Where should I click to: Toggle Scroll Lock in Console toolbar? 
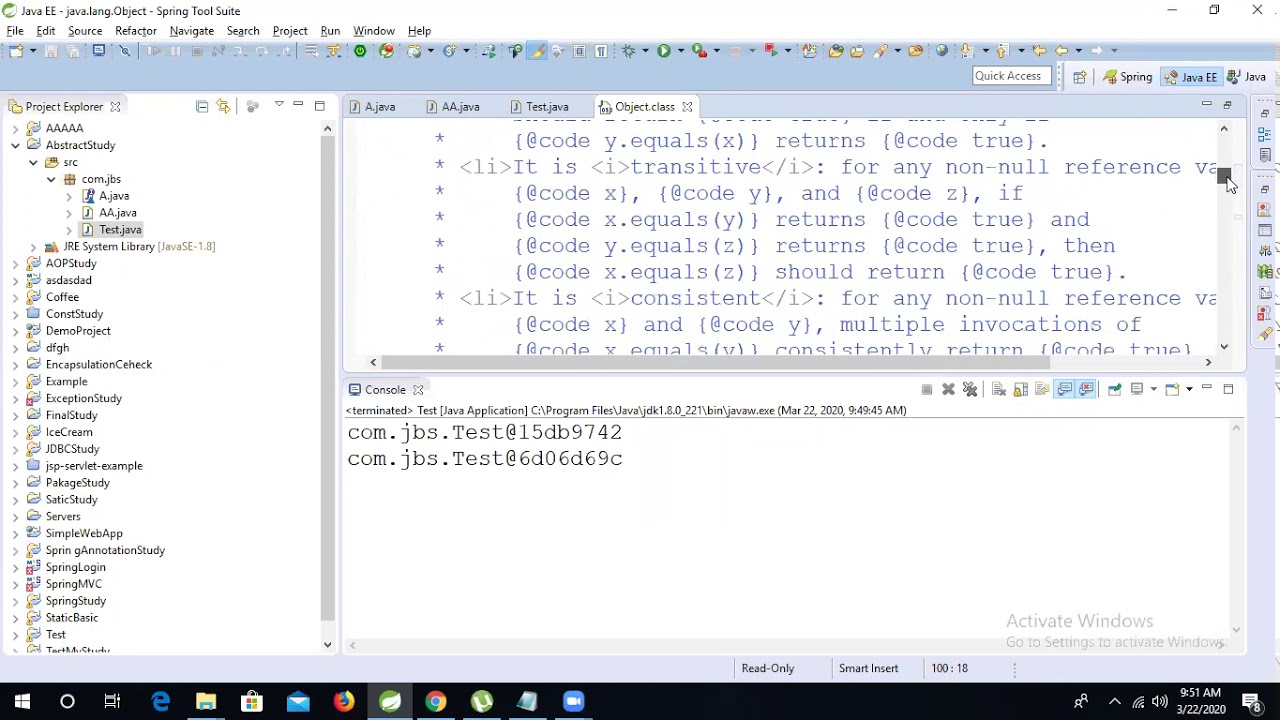coord(1020,389)
